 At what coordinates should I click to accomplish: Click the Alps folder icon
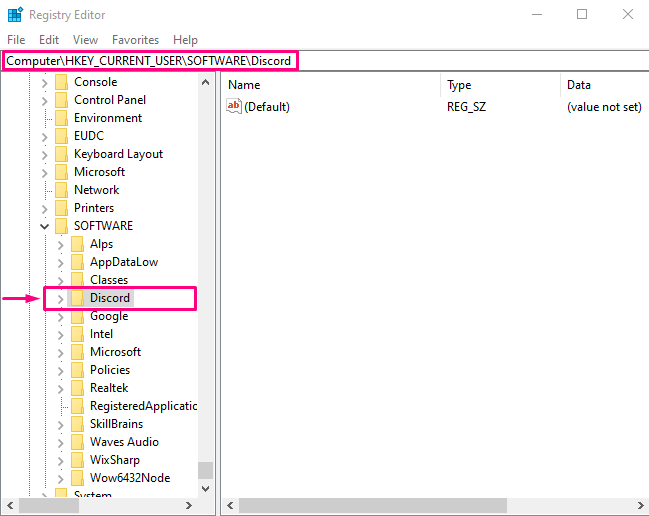coord(77,244)
